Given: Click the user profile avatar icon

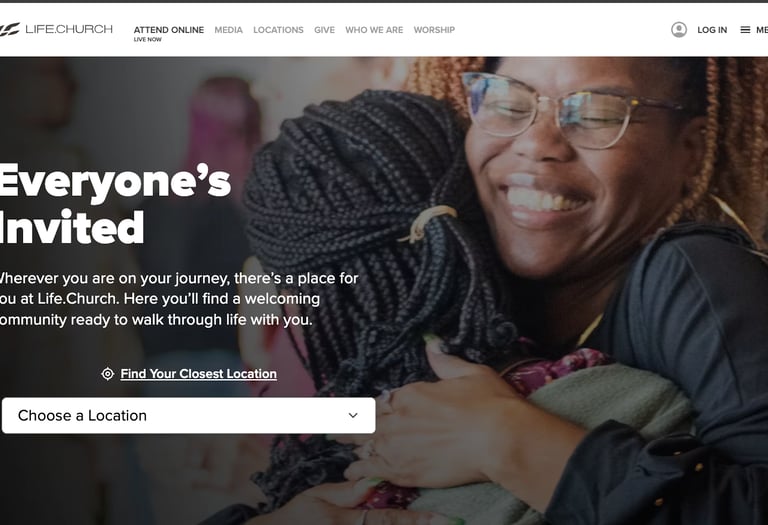Looking at the screenshot, I should (679, 30).
